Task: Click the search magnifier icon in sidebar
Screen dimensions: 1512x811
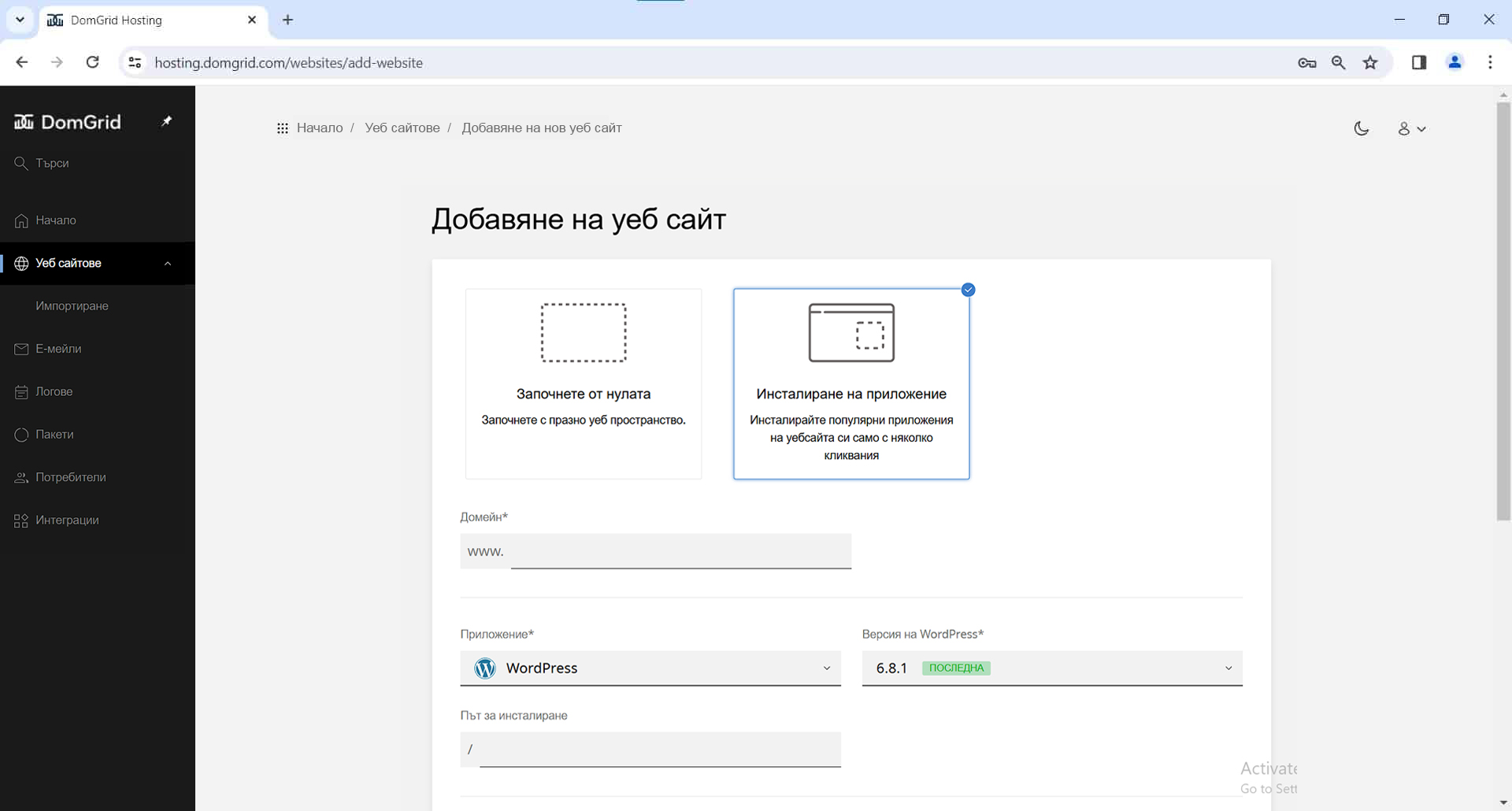Action: pyautogui.click(x=21, y=163)
